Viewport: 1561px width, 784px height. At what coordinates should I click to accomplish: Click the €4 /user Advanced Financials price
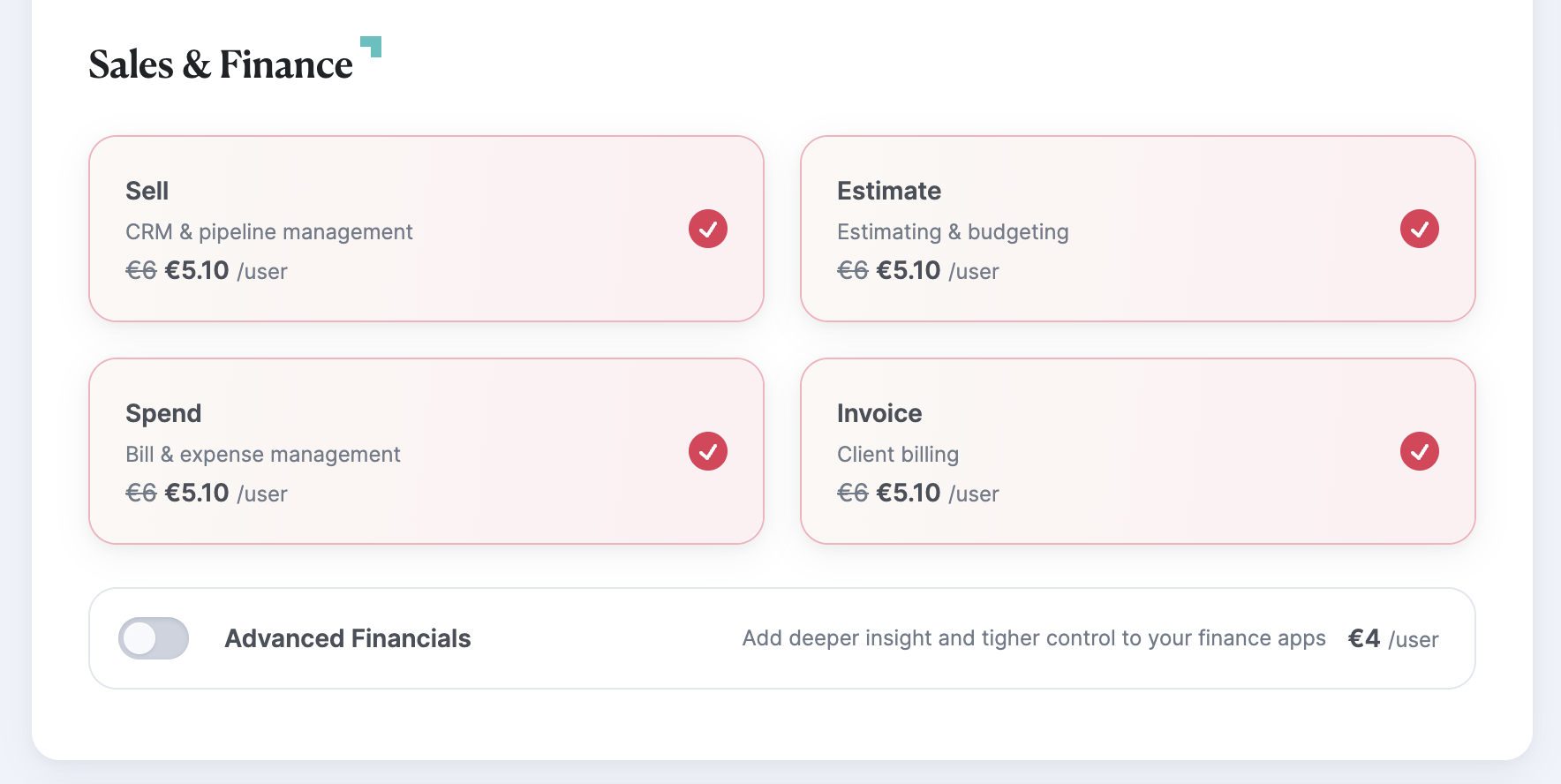point(1393,638)
